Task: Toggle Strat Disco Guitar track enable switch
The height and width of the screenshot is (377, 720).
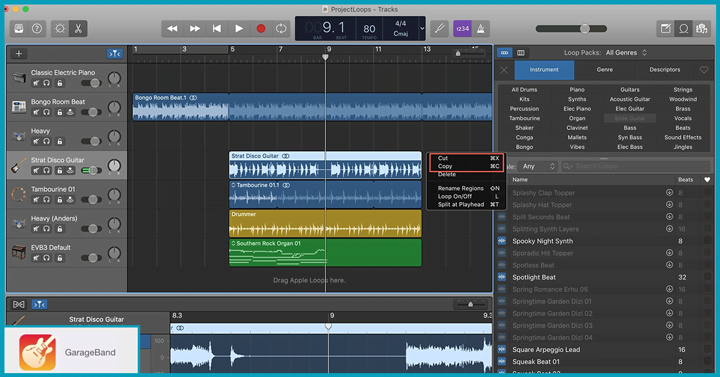Action: click(91, 170)
